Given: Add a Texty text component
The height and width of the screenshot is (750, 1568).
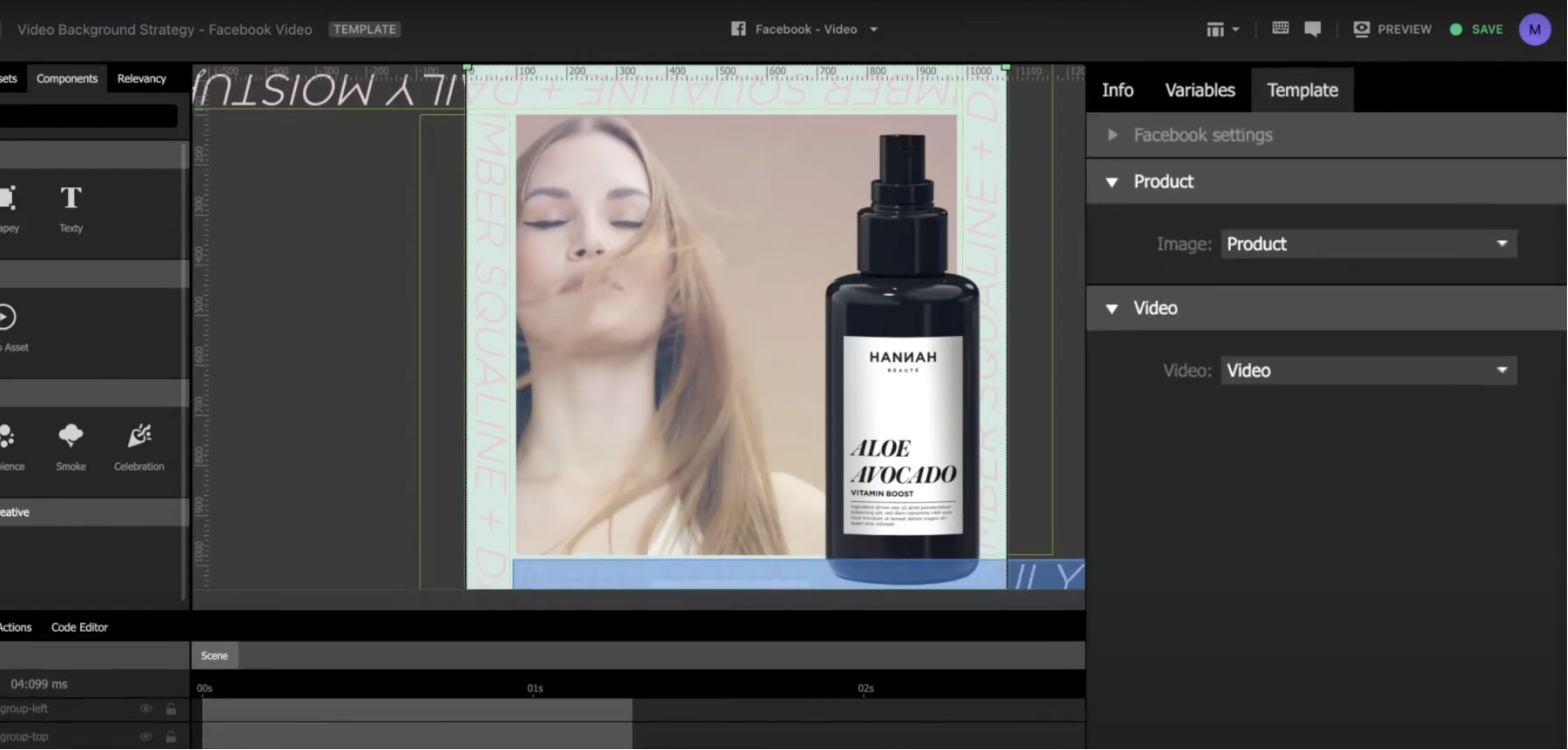Looking at the screenshot, I should click(71, 209).
